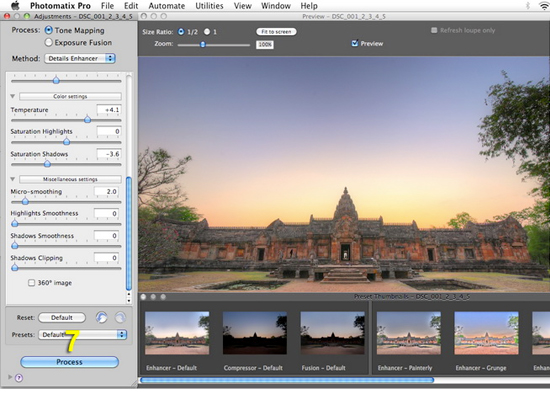
Task: Click the scrollbar down arrow in adjustments
Action: click(x=129, y=301)
